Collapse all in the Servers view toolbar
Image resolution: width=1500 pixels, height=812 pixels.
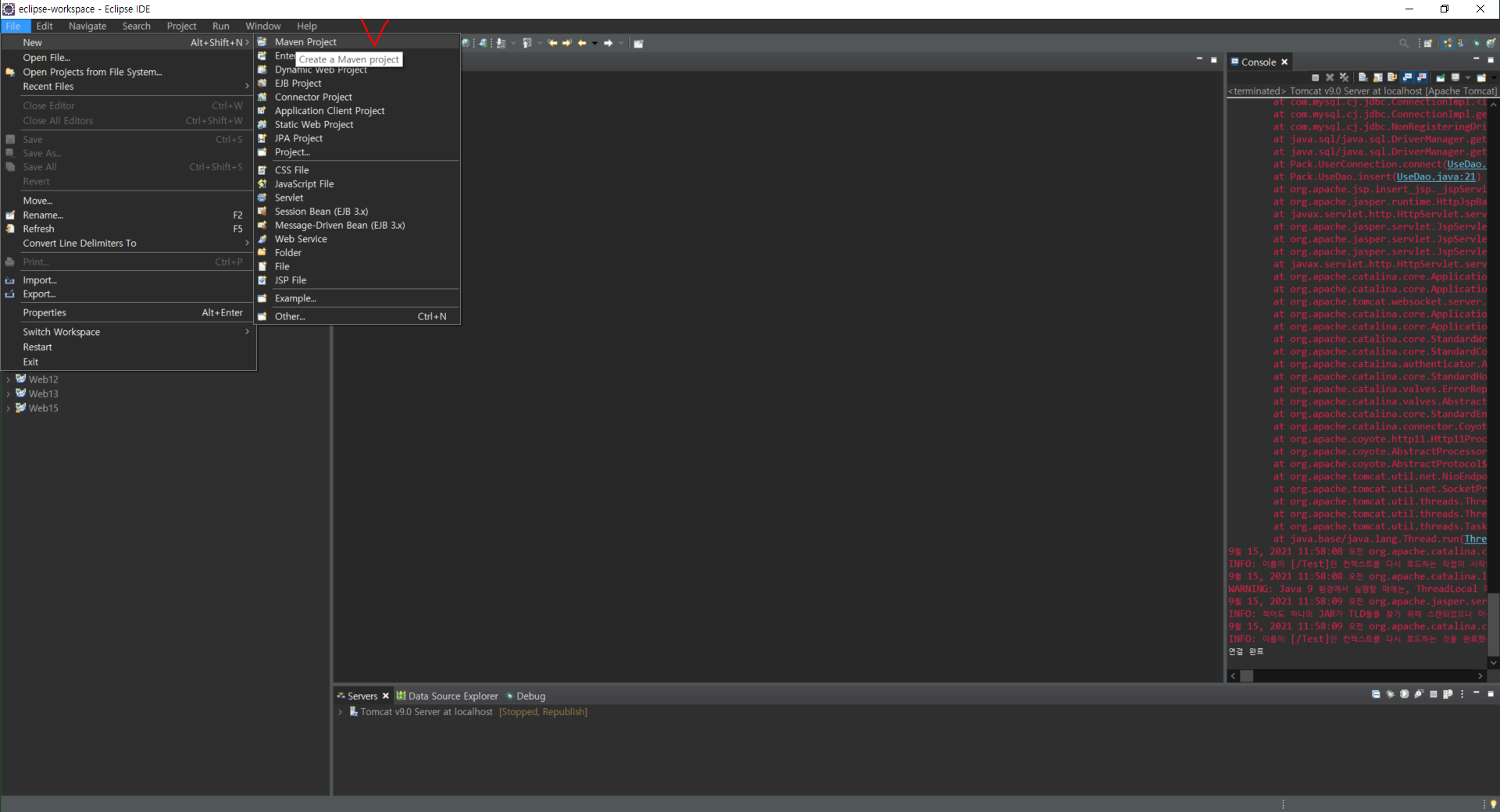(x=1376, y=694)
